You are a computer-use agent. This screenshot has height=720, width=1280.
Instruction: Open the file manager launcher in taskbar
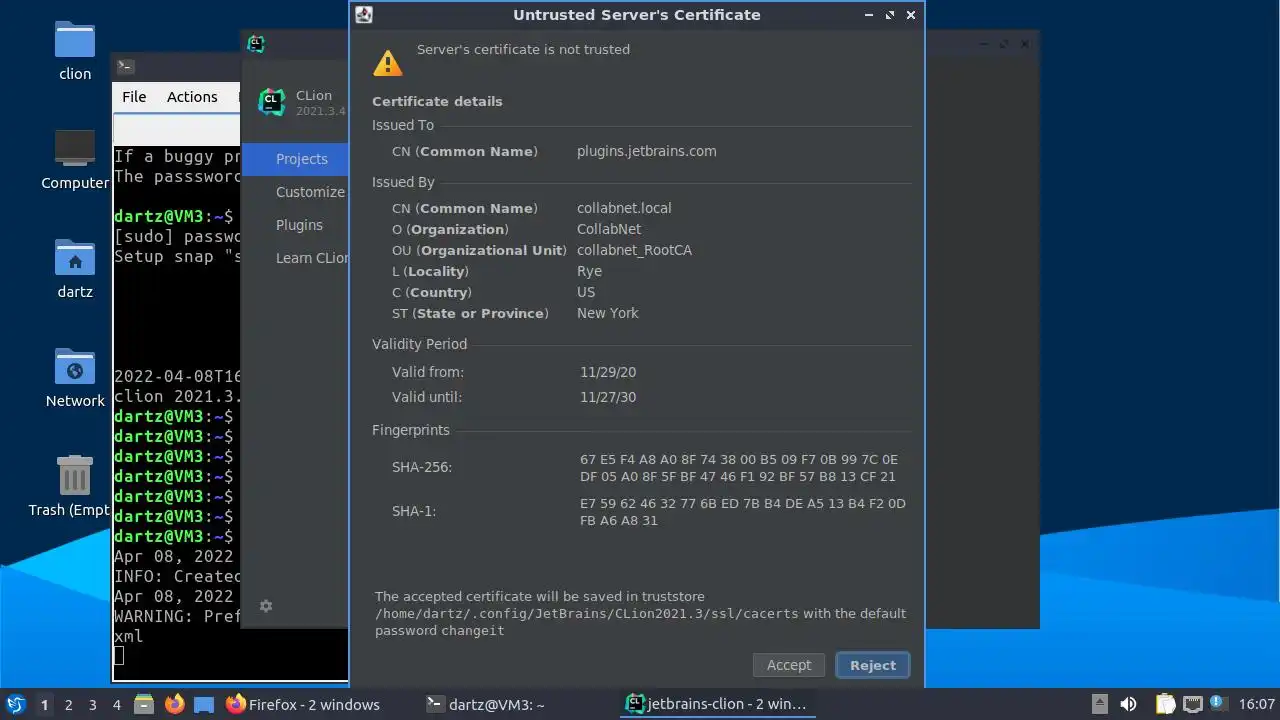coord(144,705)
